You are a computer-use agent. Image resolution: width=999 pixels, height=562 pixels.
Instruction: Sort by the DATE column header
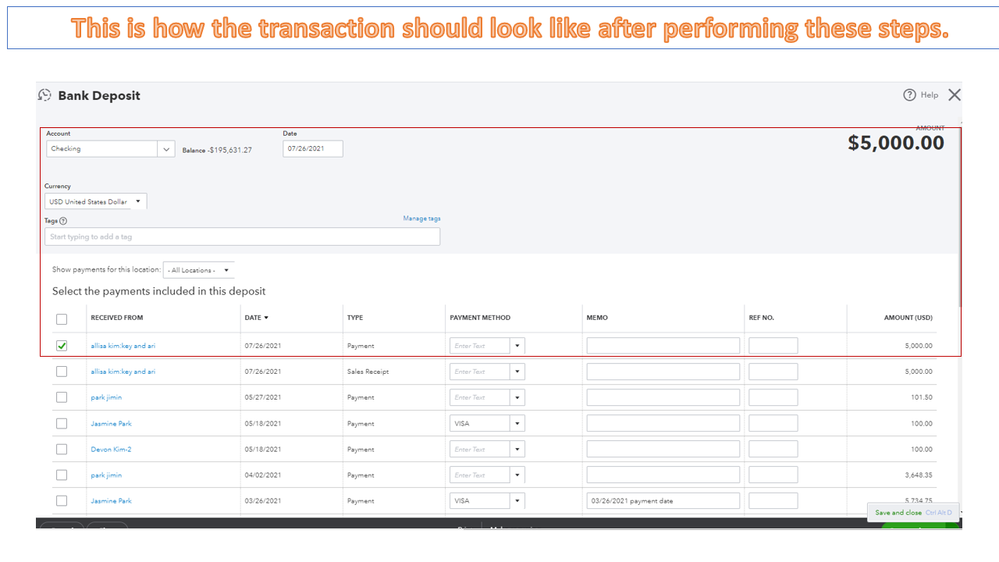[256, 317]
